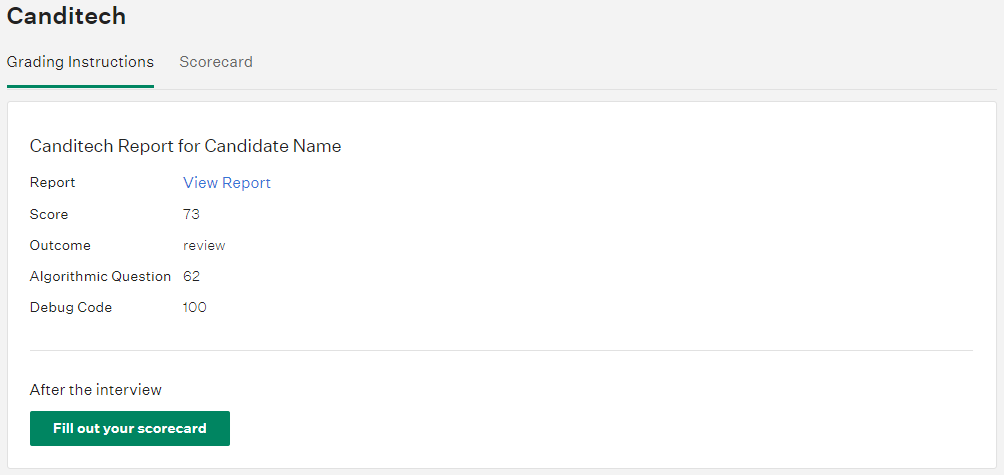The height and width of the screenshot is (475, 1004).
Task: Click the gray header area right of Scorecard
Action: pos(628,62)
